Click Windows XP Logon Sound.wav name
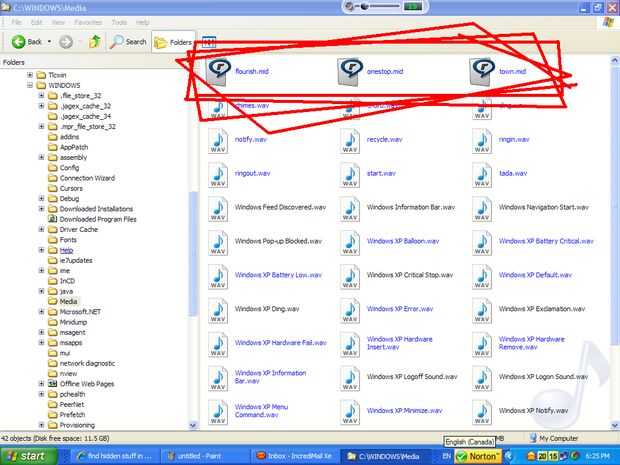 click(x=543, y=377)
